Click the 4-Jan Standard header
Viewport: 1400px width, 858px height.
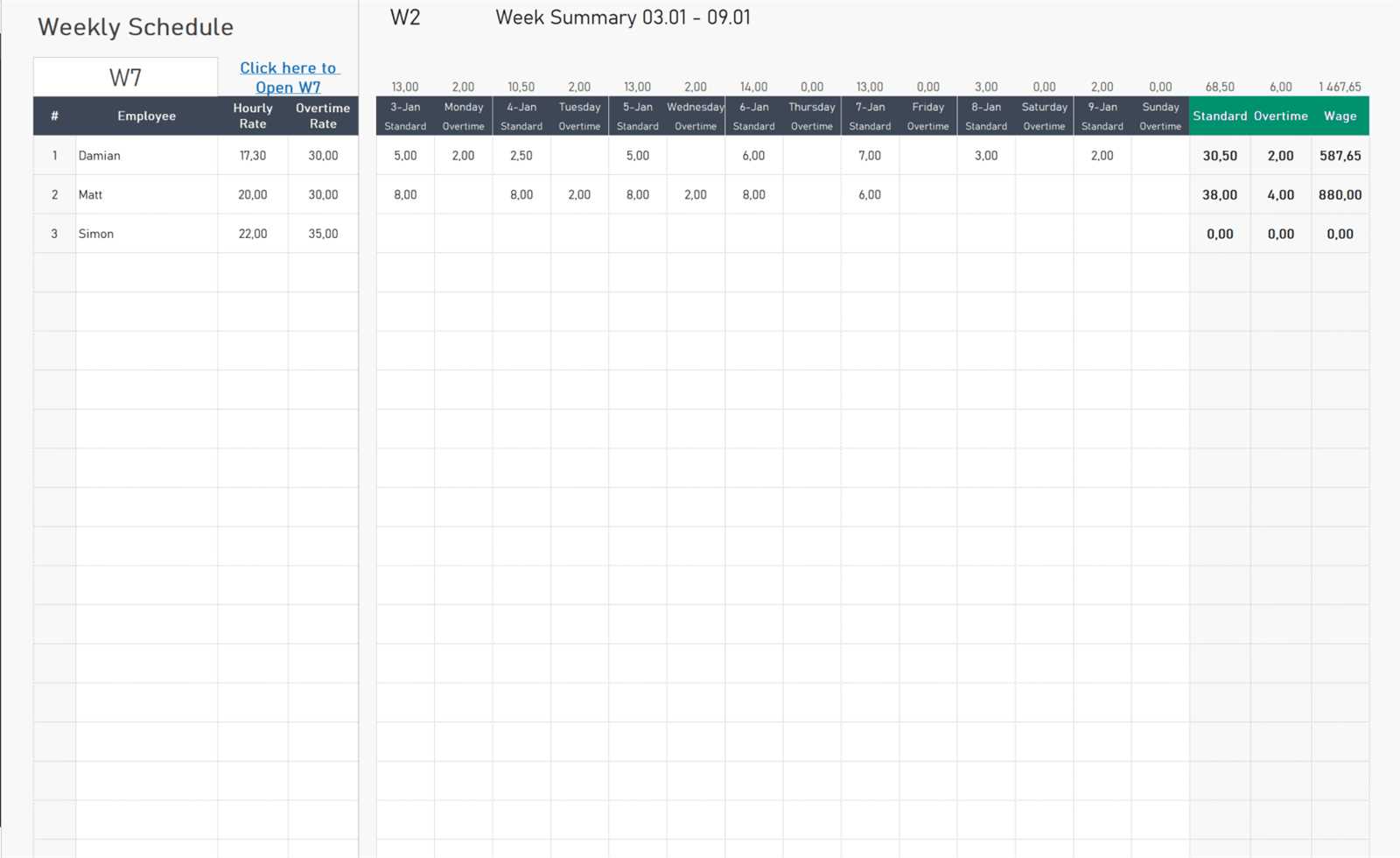tap(521, 116)
